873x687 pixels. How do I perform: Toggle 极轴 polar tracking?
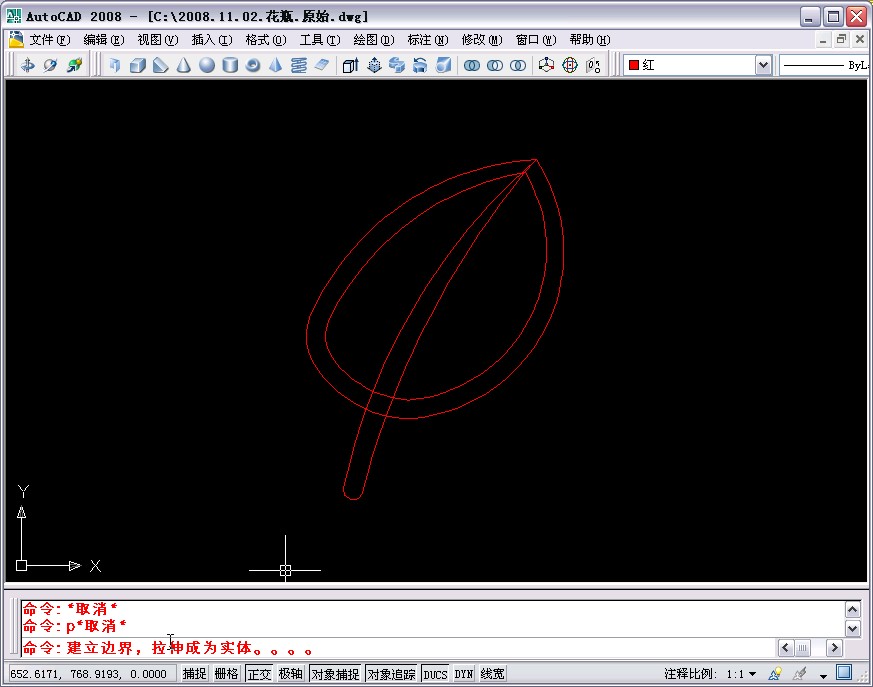tap(291, 674)
